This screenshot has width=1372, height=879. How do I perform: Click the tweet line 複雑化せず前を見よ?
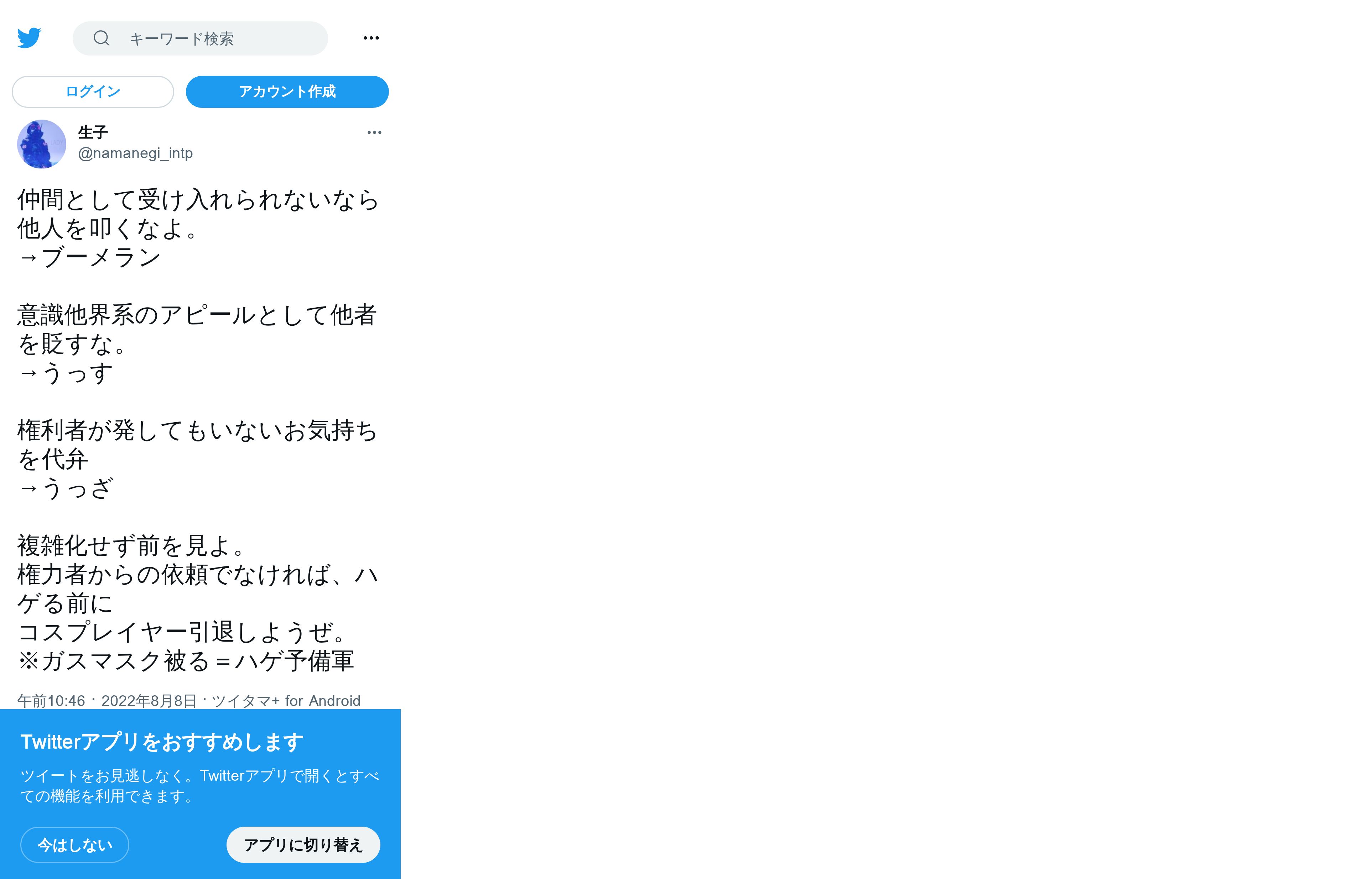point(131,546)
